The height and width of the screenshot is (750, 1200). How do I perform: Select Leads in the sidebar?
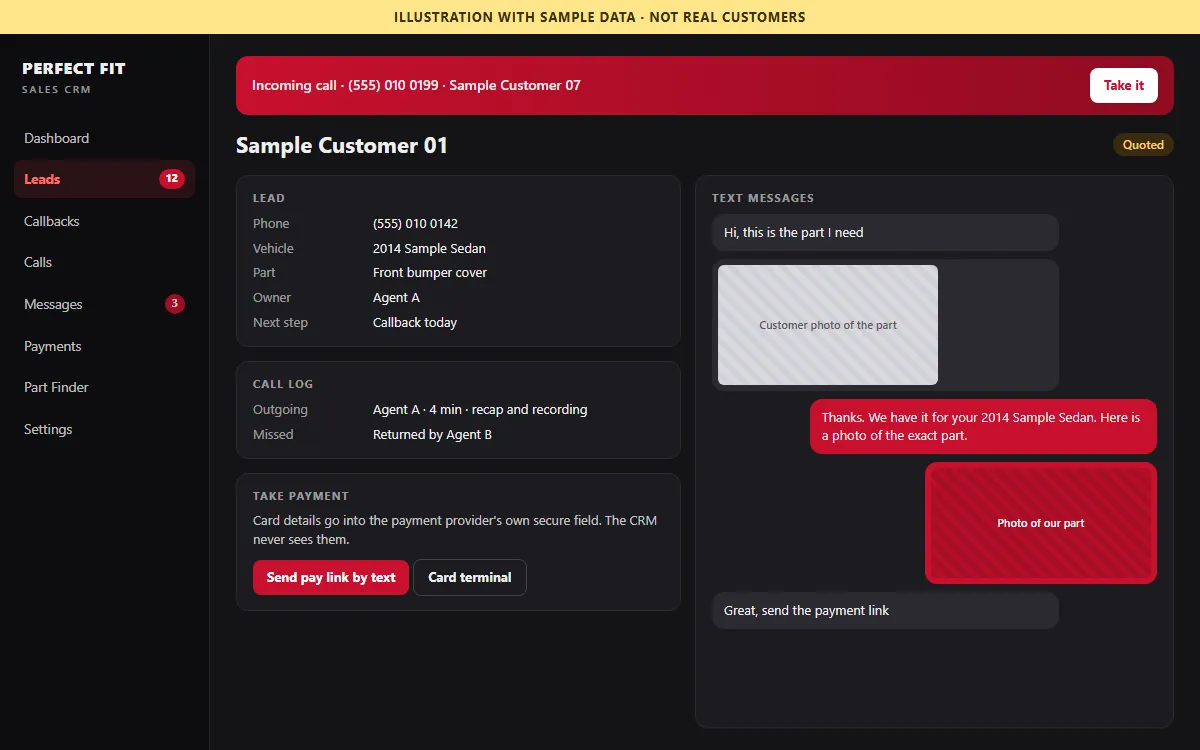pyautogui.click(x=104, y=179)
